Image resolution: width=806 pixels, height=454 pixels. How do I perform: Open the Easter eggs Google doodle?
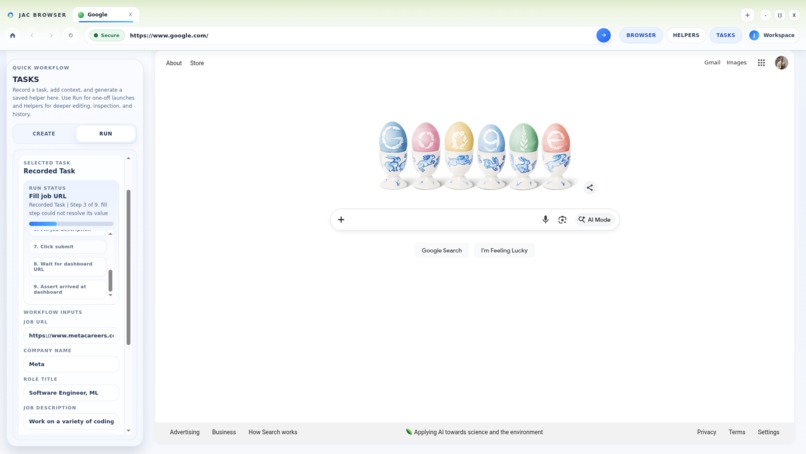point(475,155)
